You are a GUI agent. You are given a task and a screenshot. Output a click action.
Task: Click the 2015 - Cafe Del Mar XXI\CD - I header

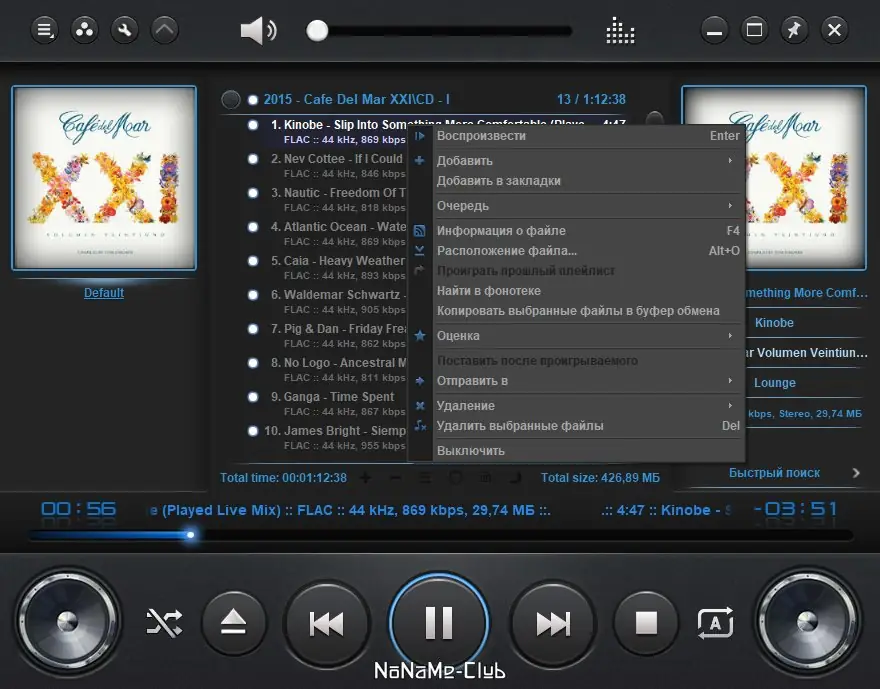point(356,99)
